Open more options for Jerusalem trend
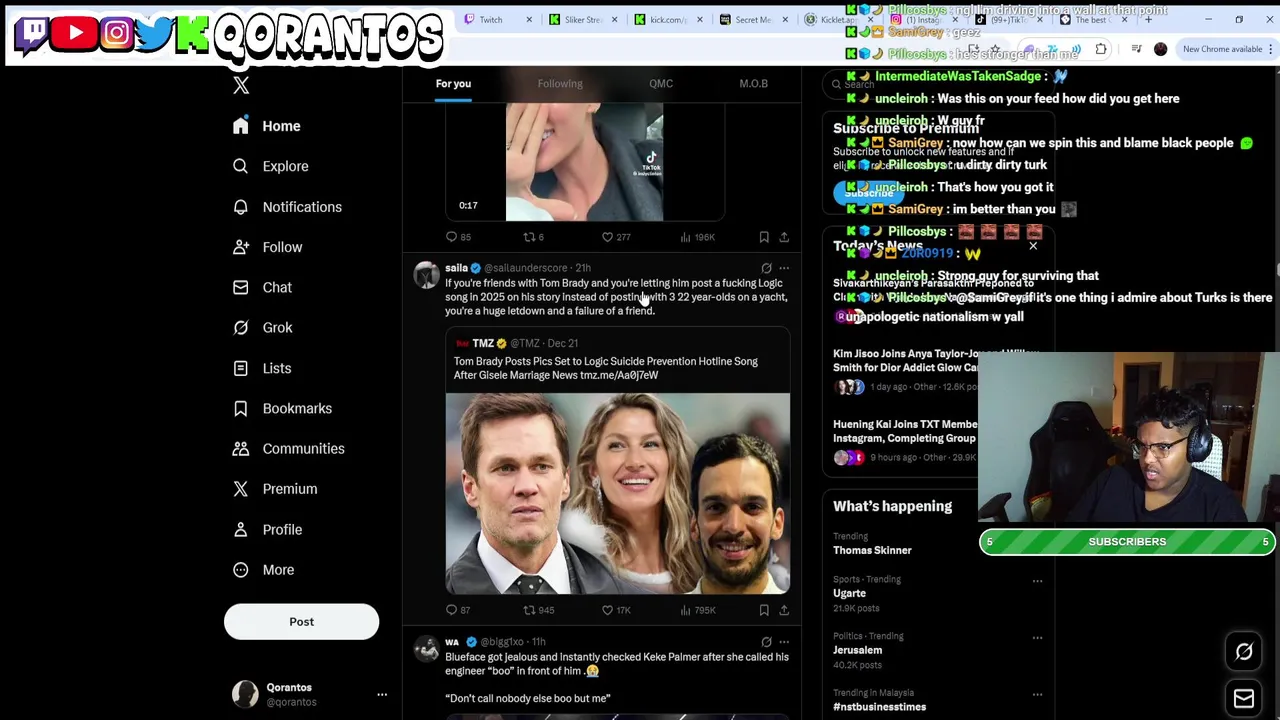The width and height of the screenshot is (1280, 720). 1036,637
